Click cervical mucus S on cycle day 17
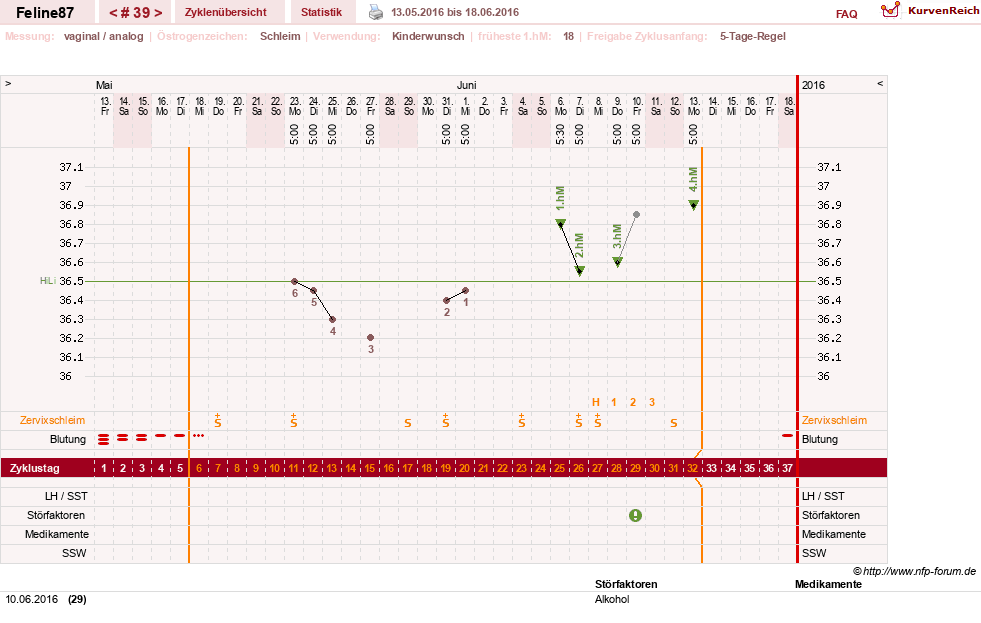The image size is (981, 623). point(408,423)
